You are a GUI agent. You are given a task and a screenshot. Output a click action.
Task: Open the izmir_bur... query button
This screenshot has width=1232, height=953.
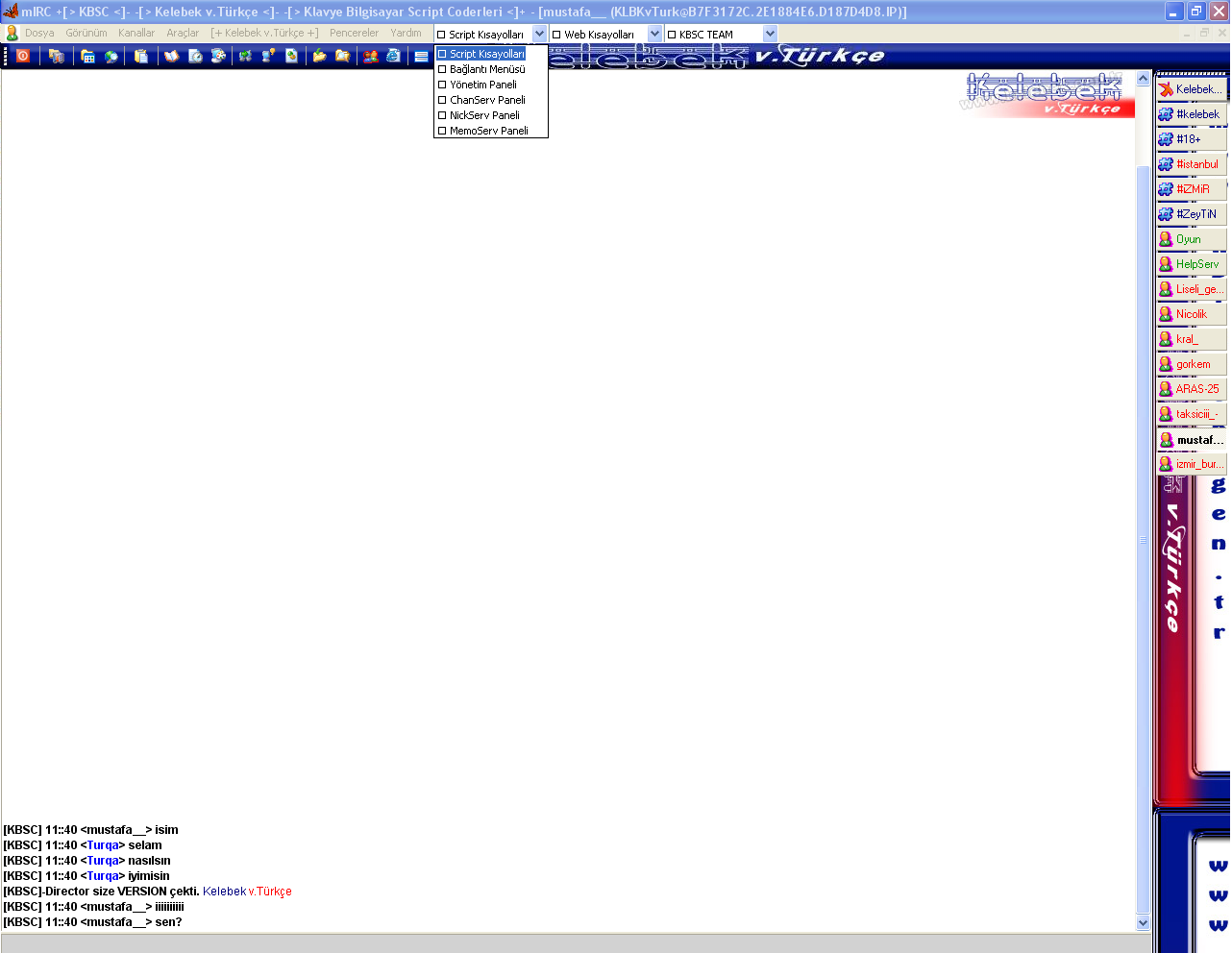coord(1192,464)
